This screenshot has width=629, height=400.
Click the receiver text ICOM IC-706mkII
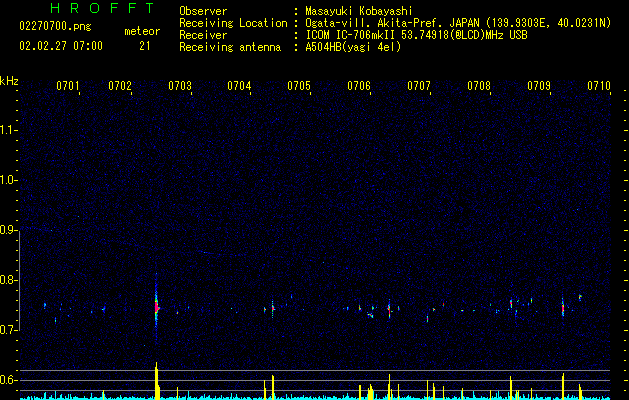point(351,35)
